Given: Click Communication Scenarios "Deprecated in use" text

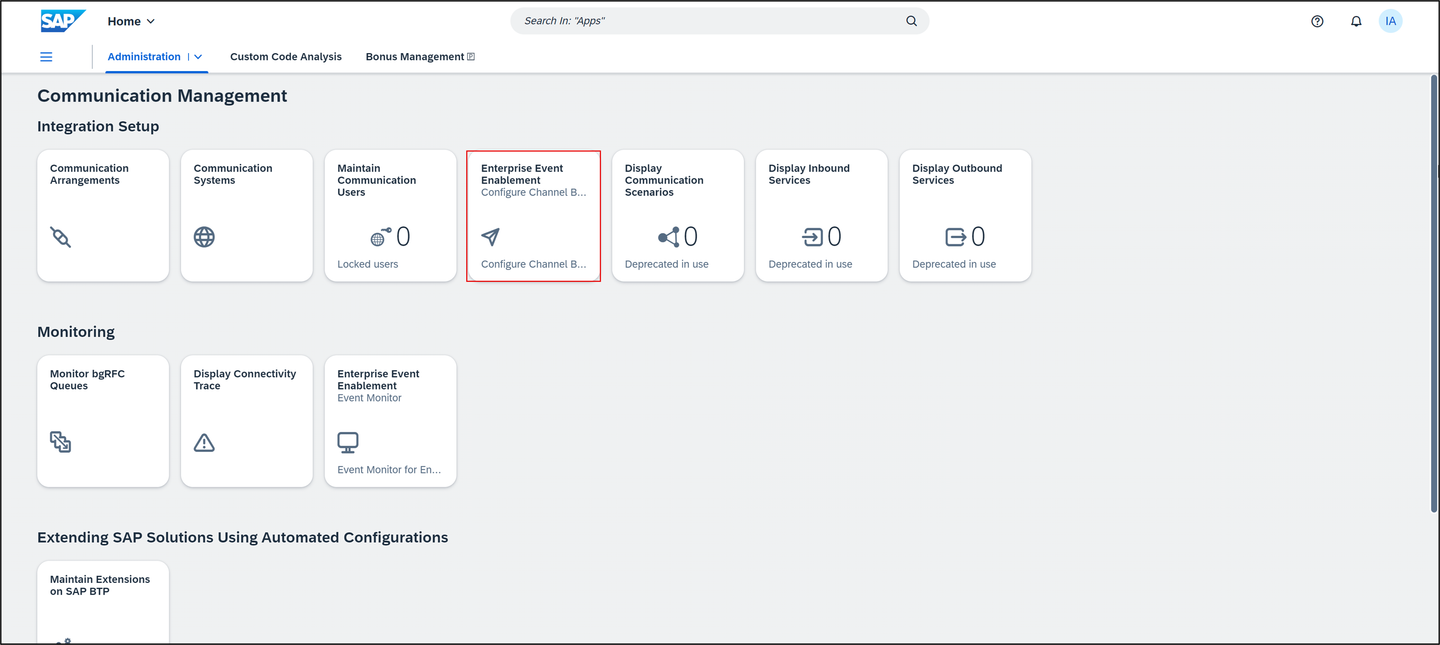Looking at the screenshot, I should click(667, 264).
